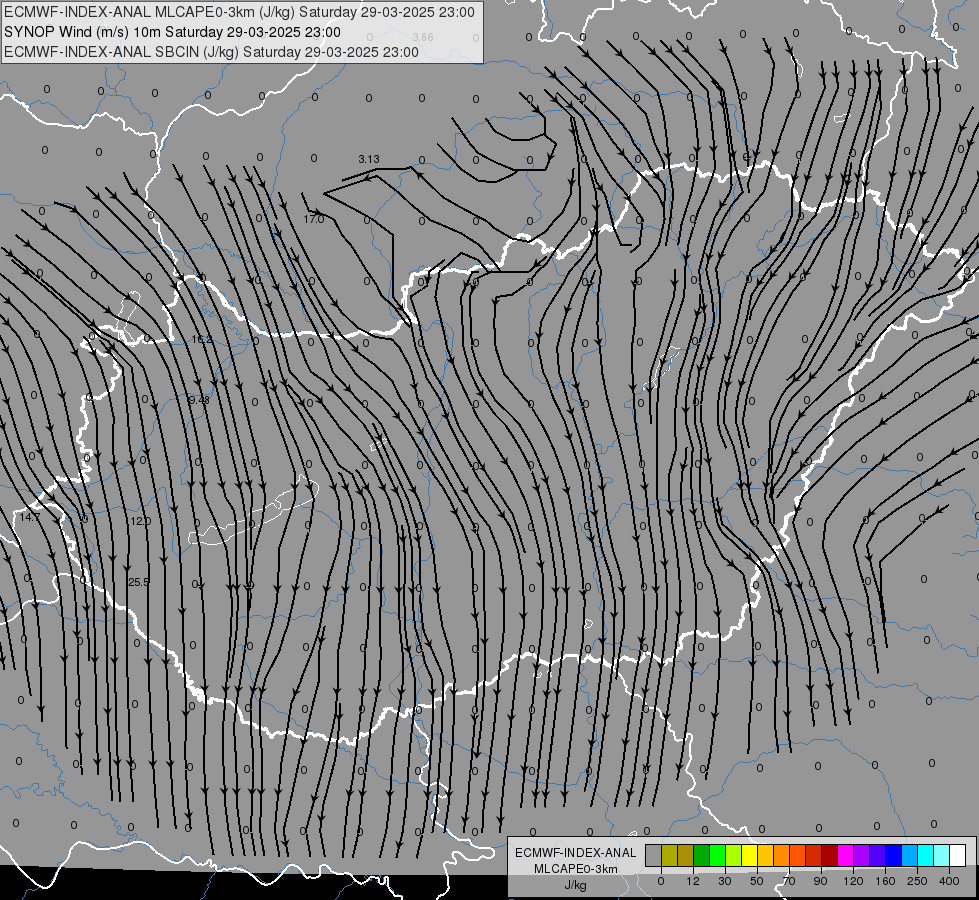Click the legend scale value 90
The height and width of the screenshot is (900, 979).
[820, 881]
